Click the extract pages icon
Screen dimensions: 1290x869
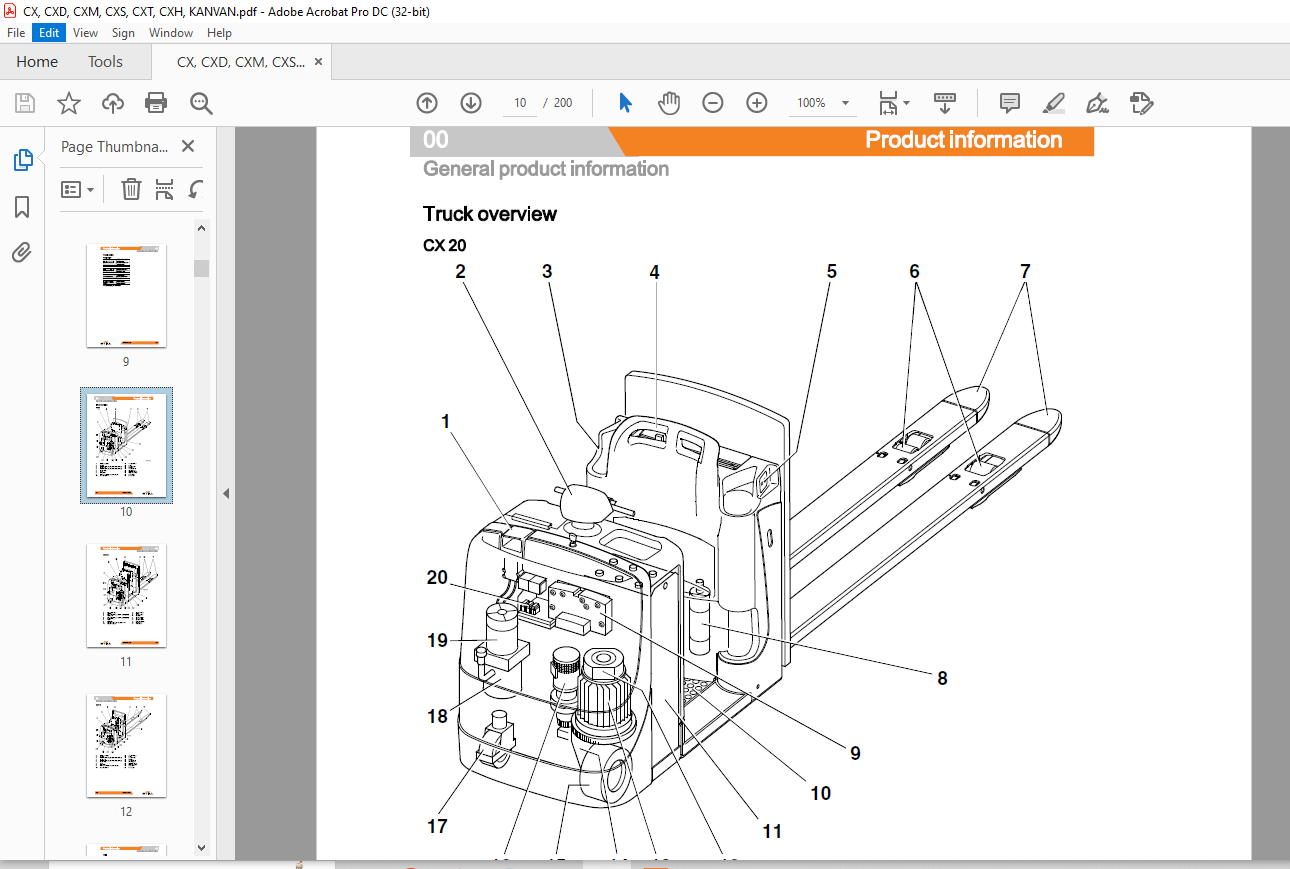pyautogui.click(x=164, y=189)
